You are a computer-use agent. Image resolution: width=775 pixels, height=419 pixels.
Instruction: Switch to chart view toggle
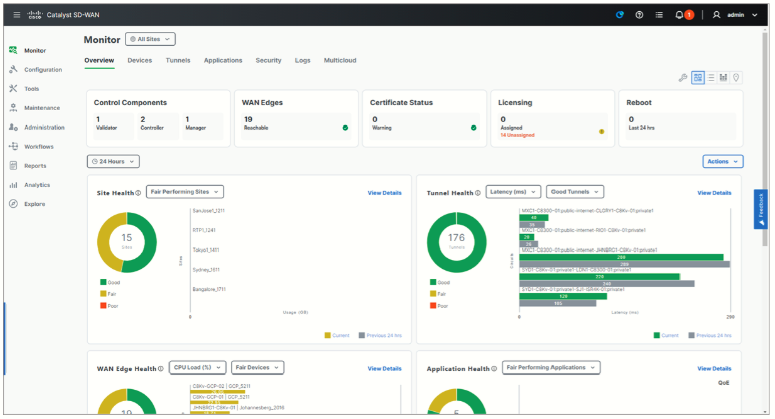[723, 78]
